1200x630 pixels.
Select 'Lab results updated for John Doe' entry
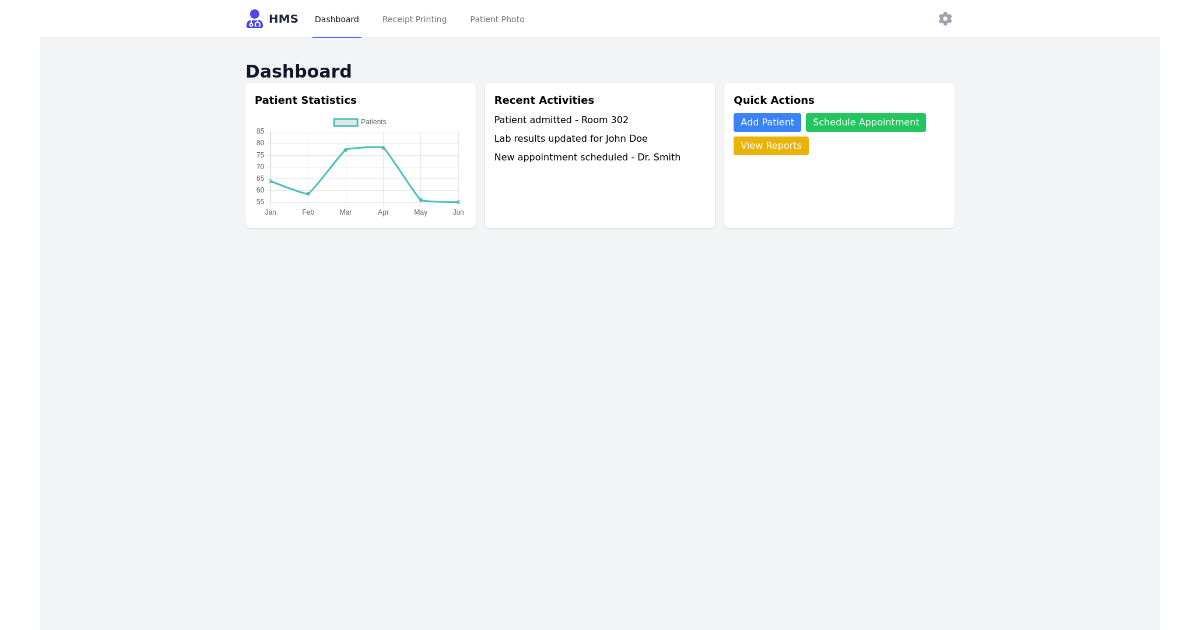570,138
